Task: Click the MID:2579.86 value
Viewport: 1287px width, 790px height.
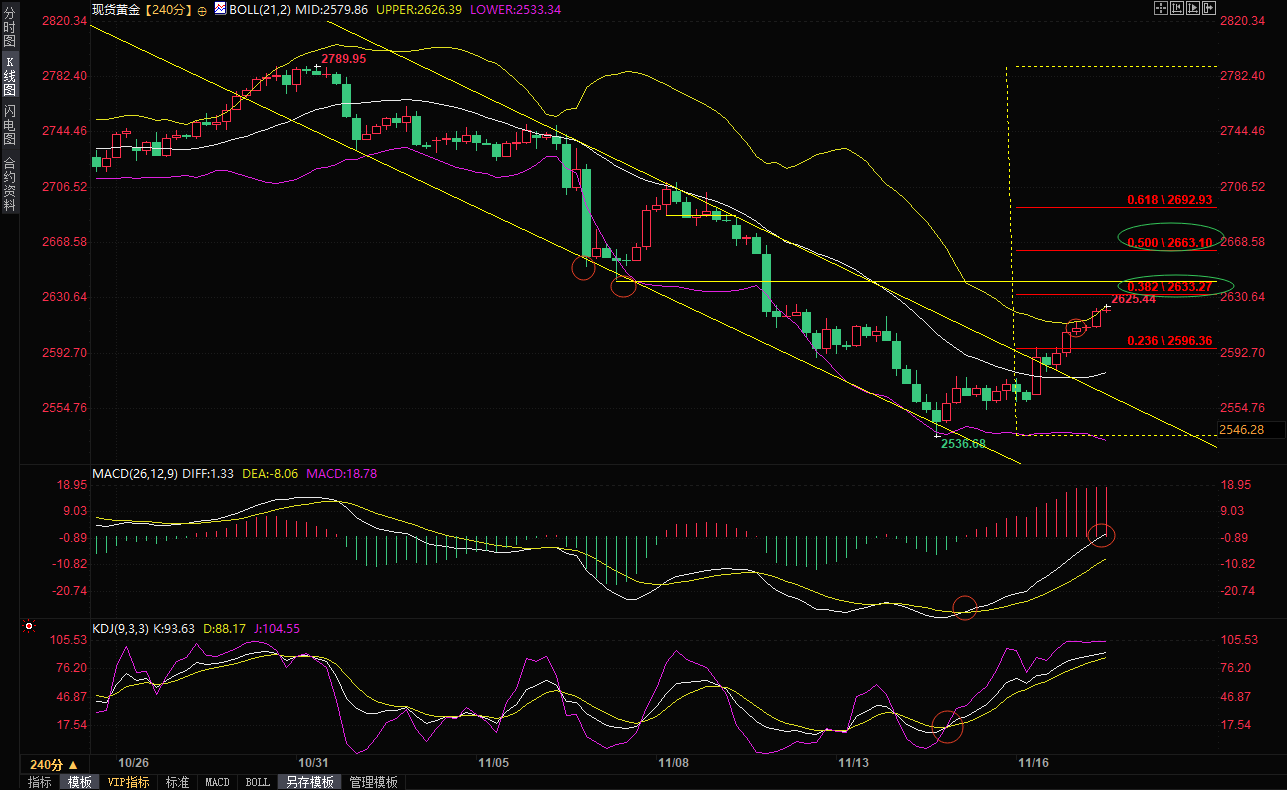Action: click(331, 9)
